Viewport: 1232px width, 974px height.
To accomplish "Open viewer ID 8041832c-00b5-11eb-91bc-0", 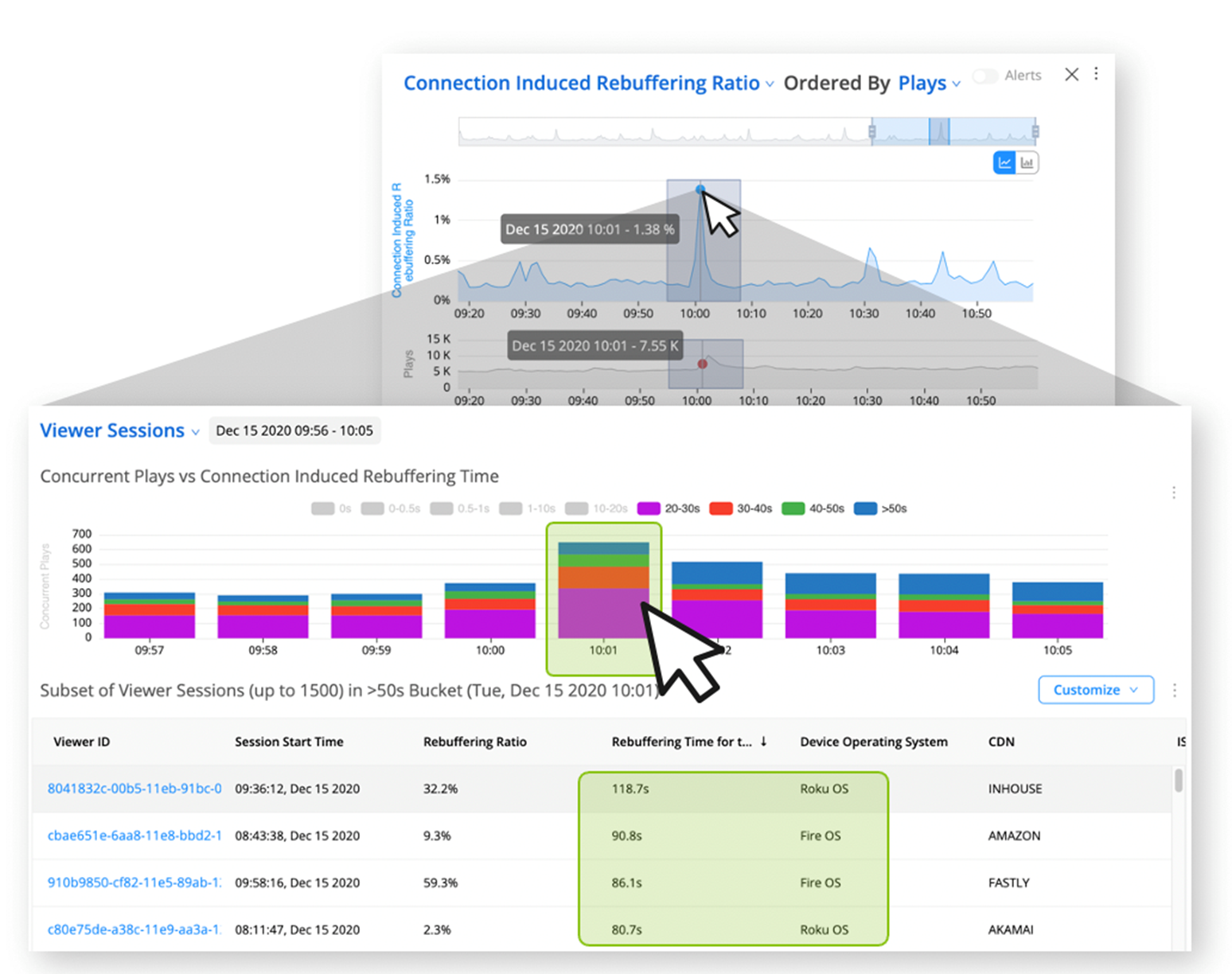I will (x=135, y=789).
